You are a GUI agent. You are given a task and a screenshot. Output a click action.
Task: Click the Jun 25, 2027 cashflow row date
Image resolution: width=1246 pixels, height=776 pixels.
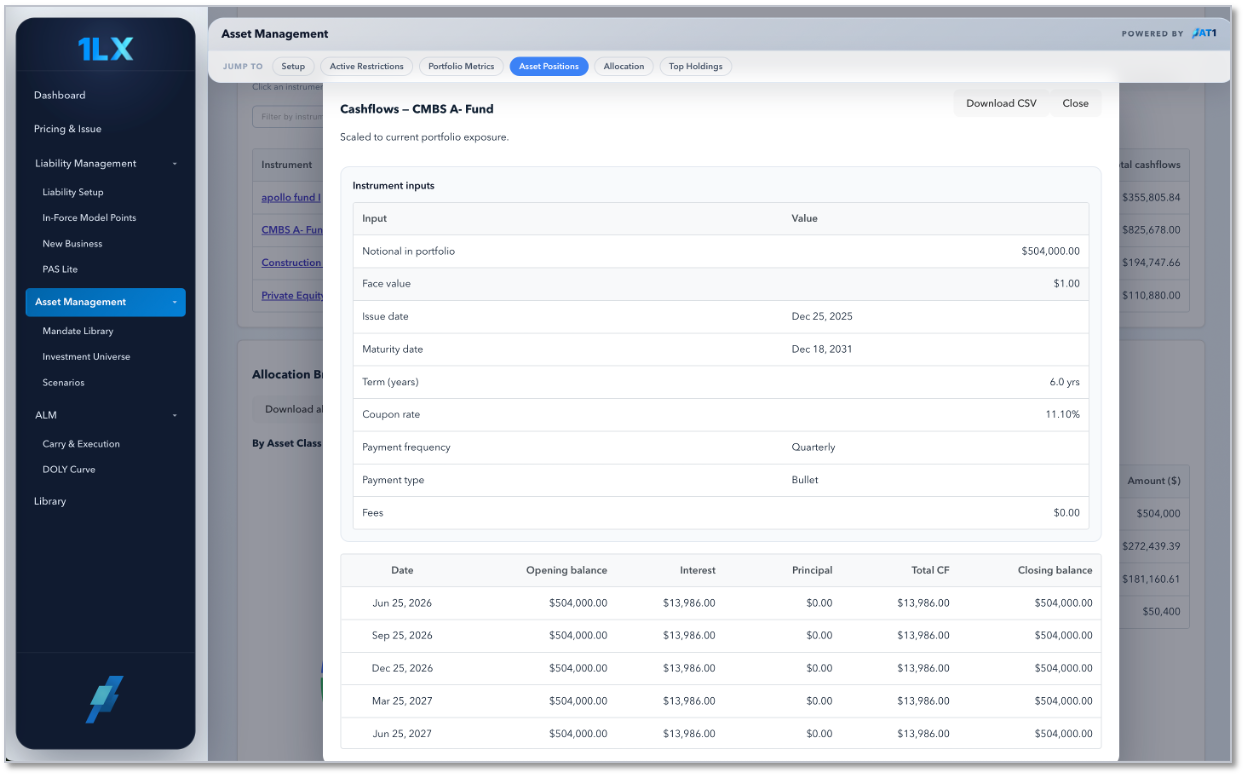(x=402, y=734)
